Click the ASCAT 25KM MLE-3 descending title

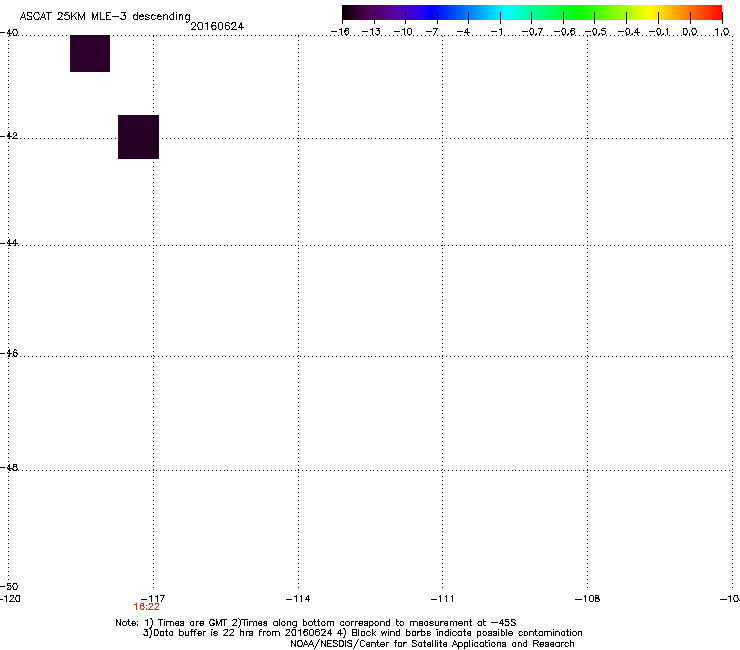105,16
